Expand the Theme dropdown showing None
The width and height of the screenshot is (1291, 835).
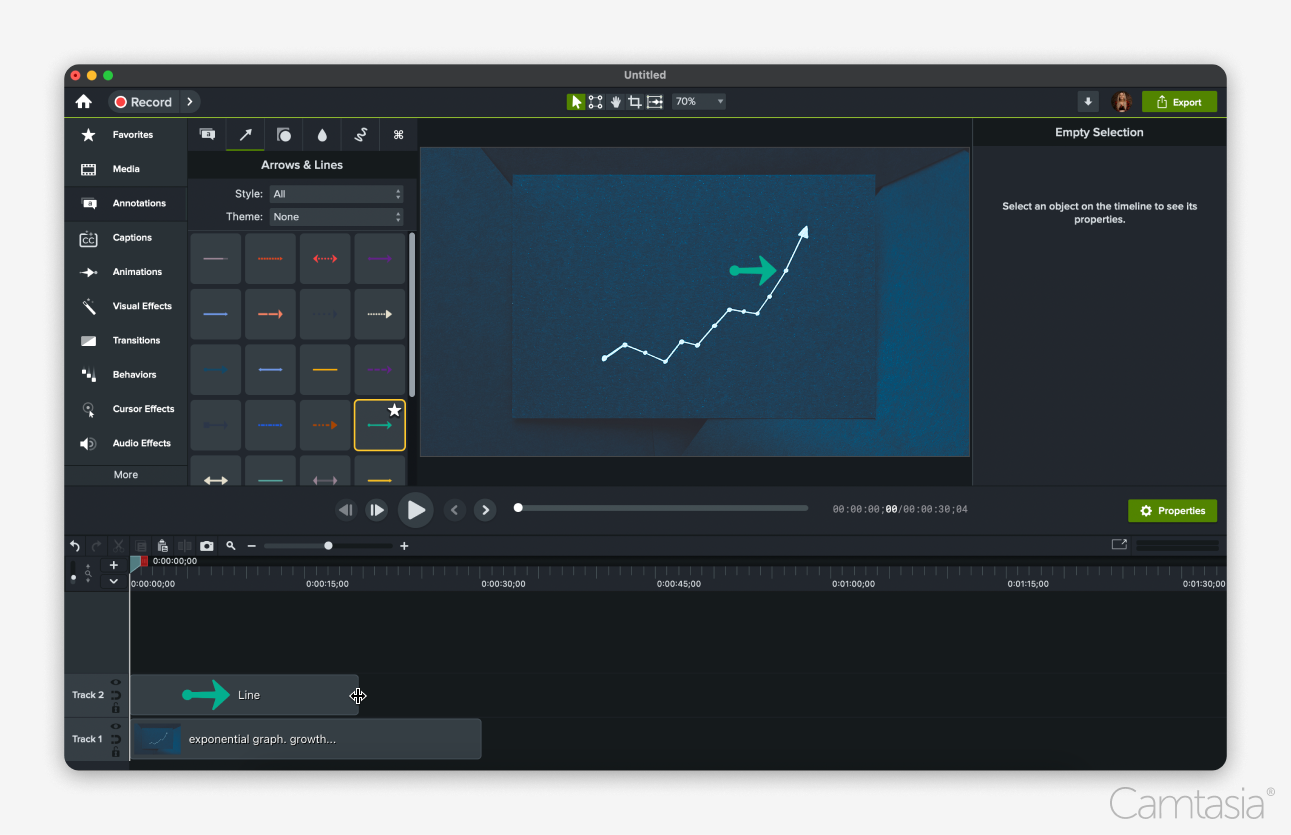pos(337,217)
